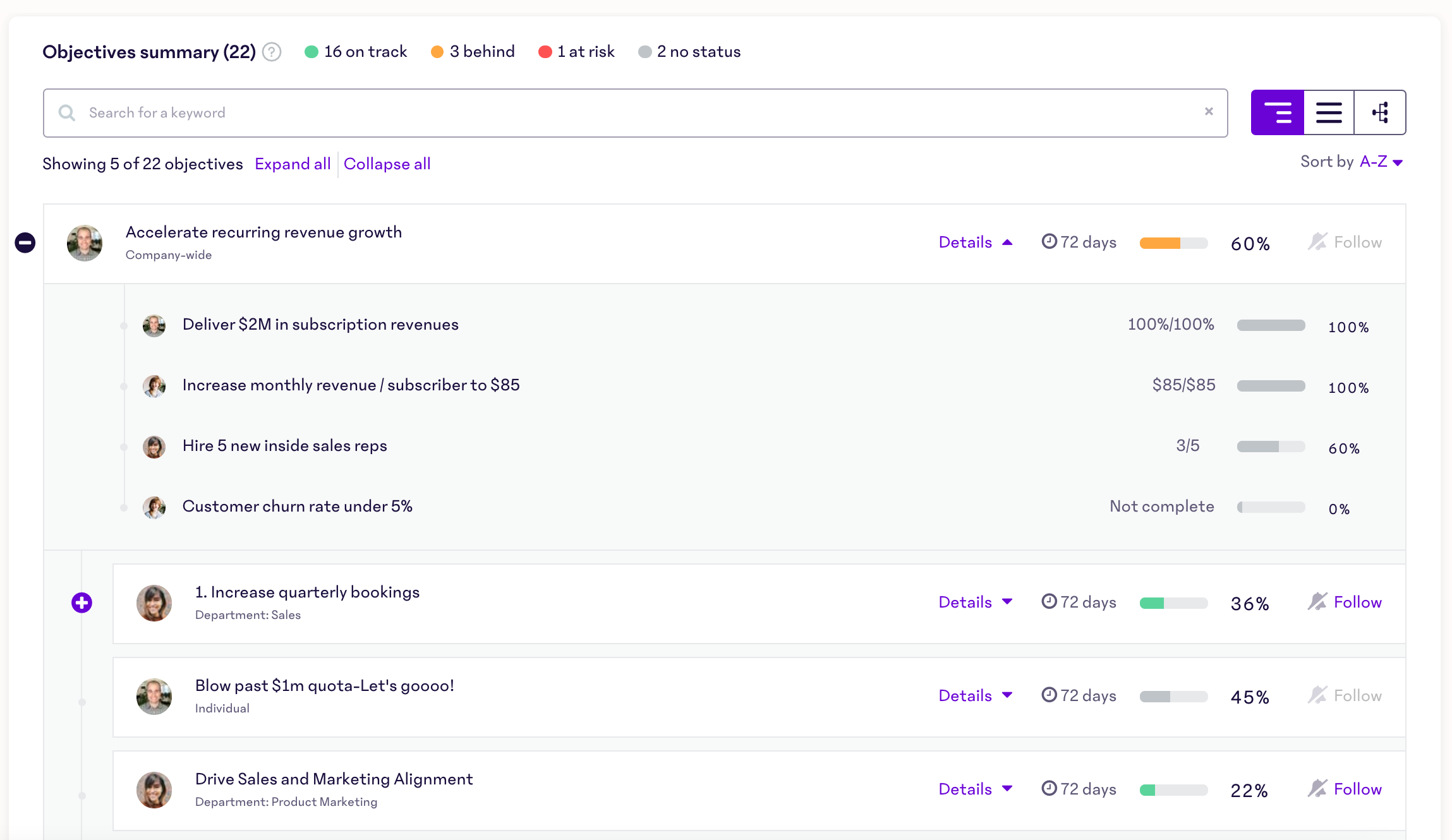
Task: Click the Collapse all link
Action: (x=387, y=164)
